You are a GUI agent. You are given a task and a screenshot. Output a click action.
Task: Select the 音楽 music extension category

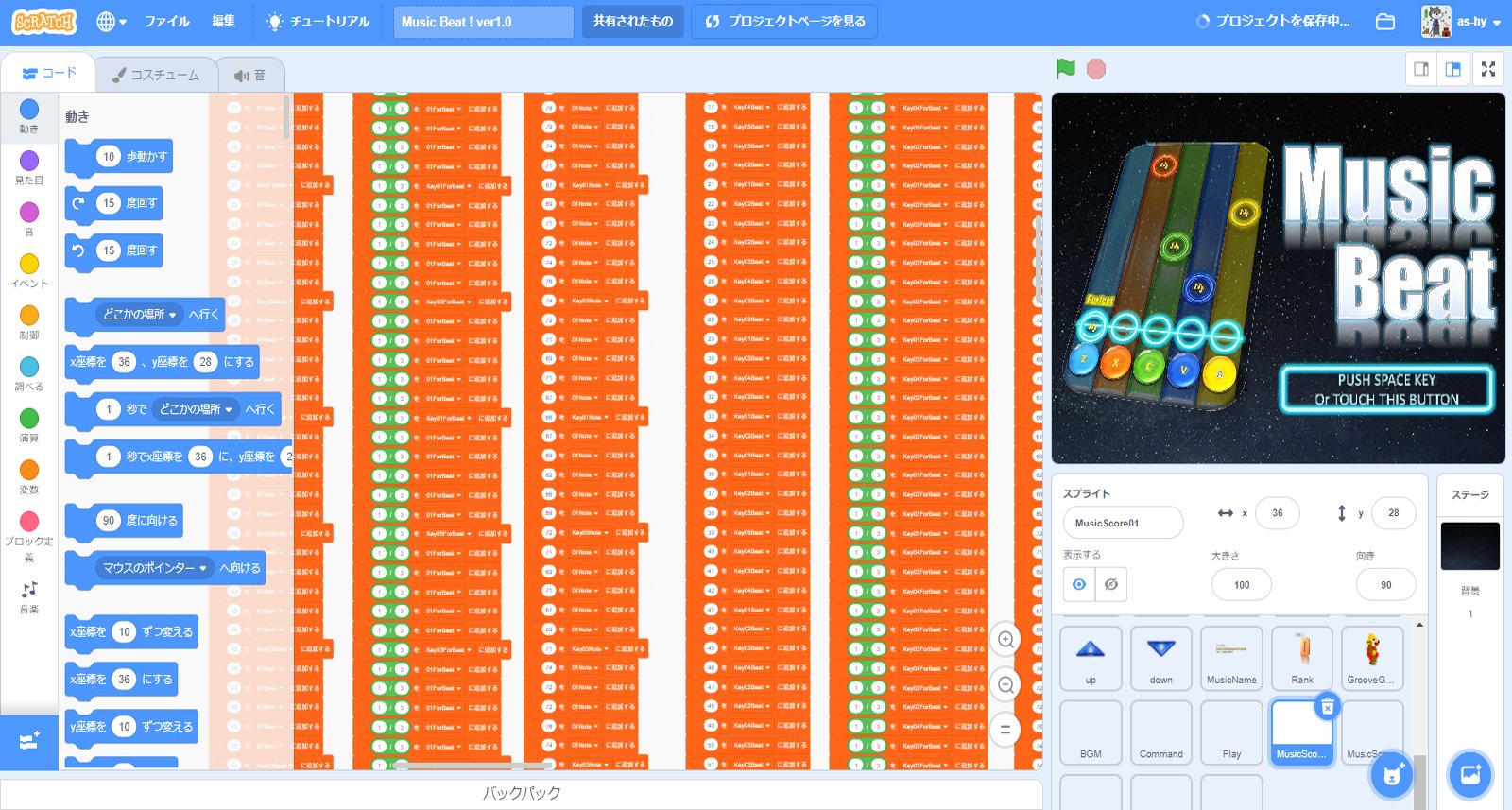(x=29, y=597)
